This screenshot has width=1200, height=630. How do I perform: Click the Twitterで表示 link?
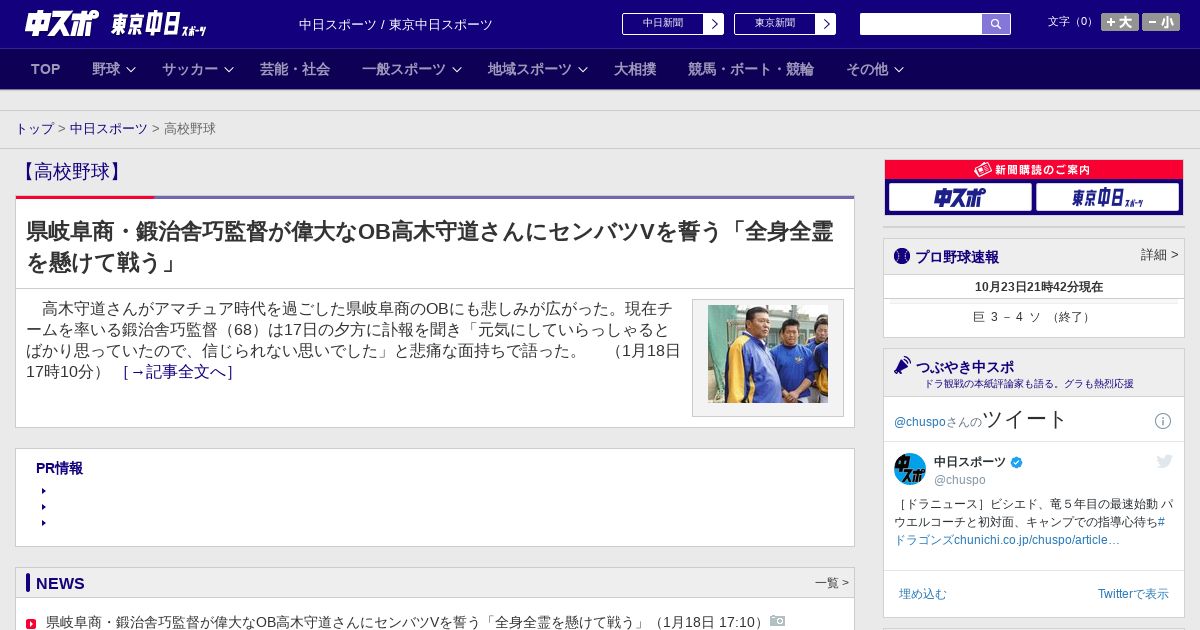pyautogui.click(x=1133, y=594)
